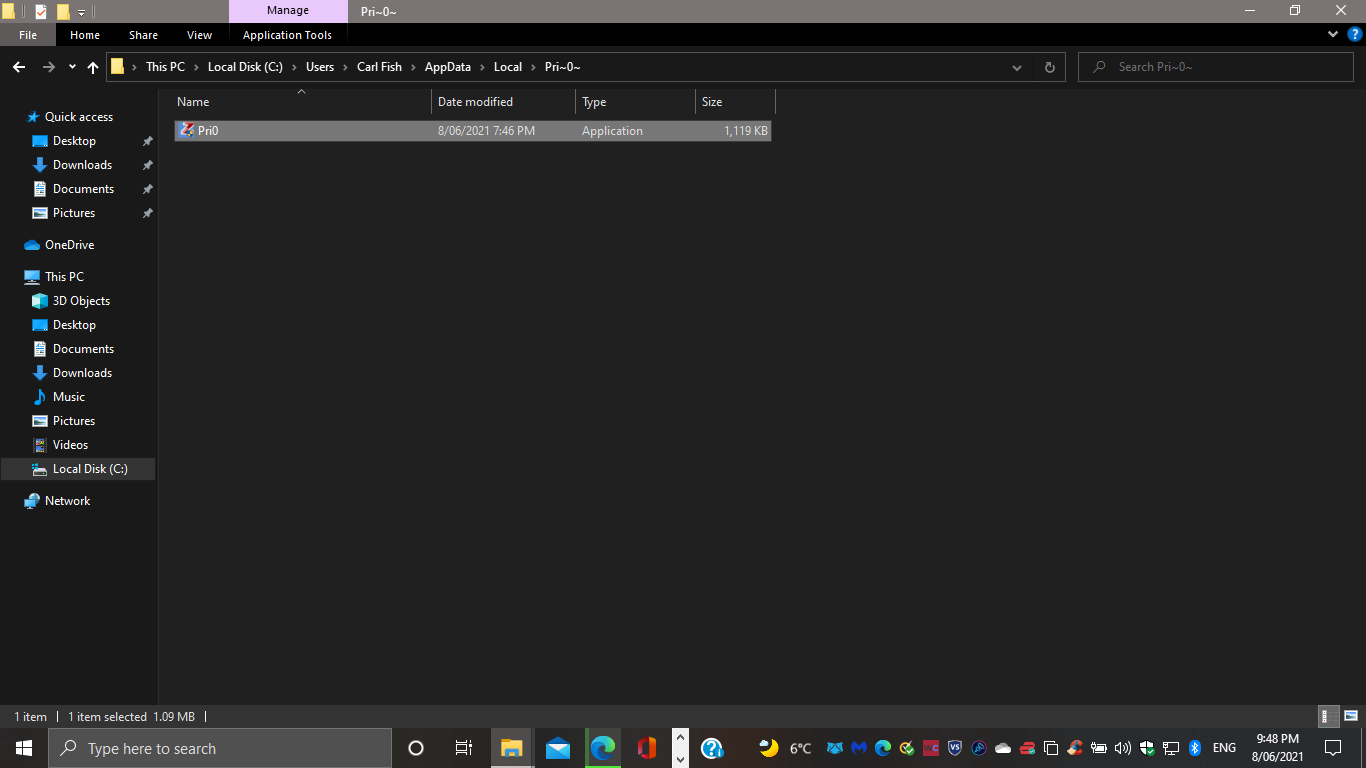This screenshot has width=1366, height=768.
Task: Open the Application Tools tab
Action: 287,35
